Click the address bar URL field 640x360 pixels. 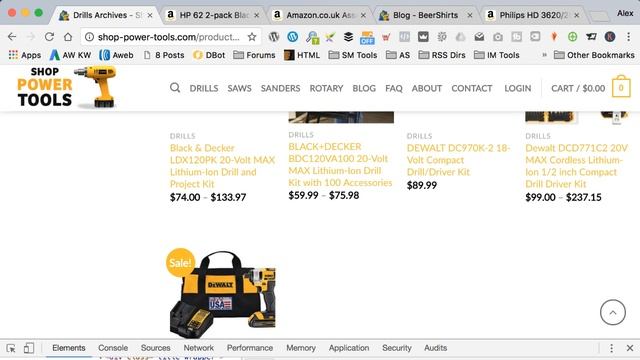tap(169, 37)
